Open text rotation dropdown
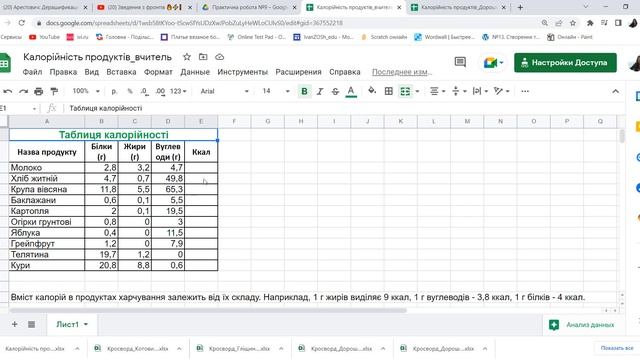This screenshot has height=360, width=640. click(501, 91)
